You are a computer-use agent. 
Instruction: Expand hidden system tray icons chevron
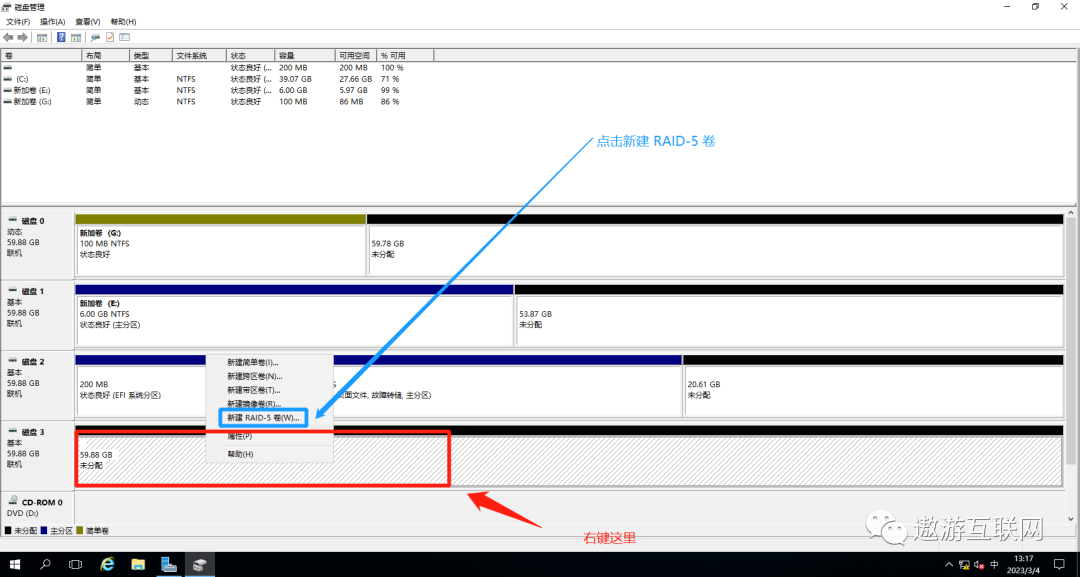pyautogui.click(x=950, y=565)
